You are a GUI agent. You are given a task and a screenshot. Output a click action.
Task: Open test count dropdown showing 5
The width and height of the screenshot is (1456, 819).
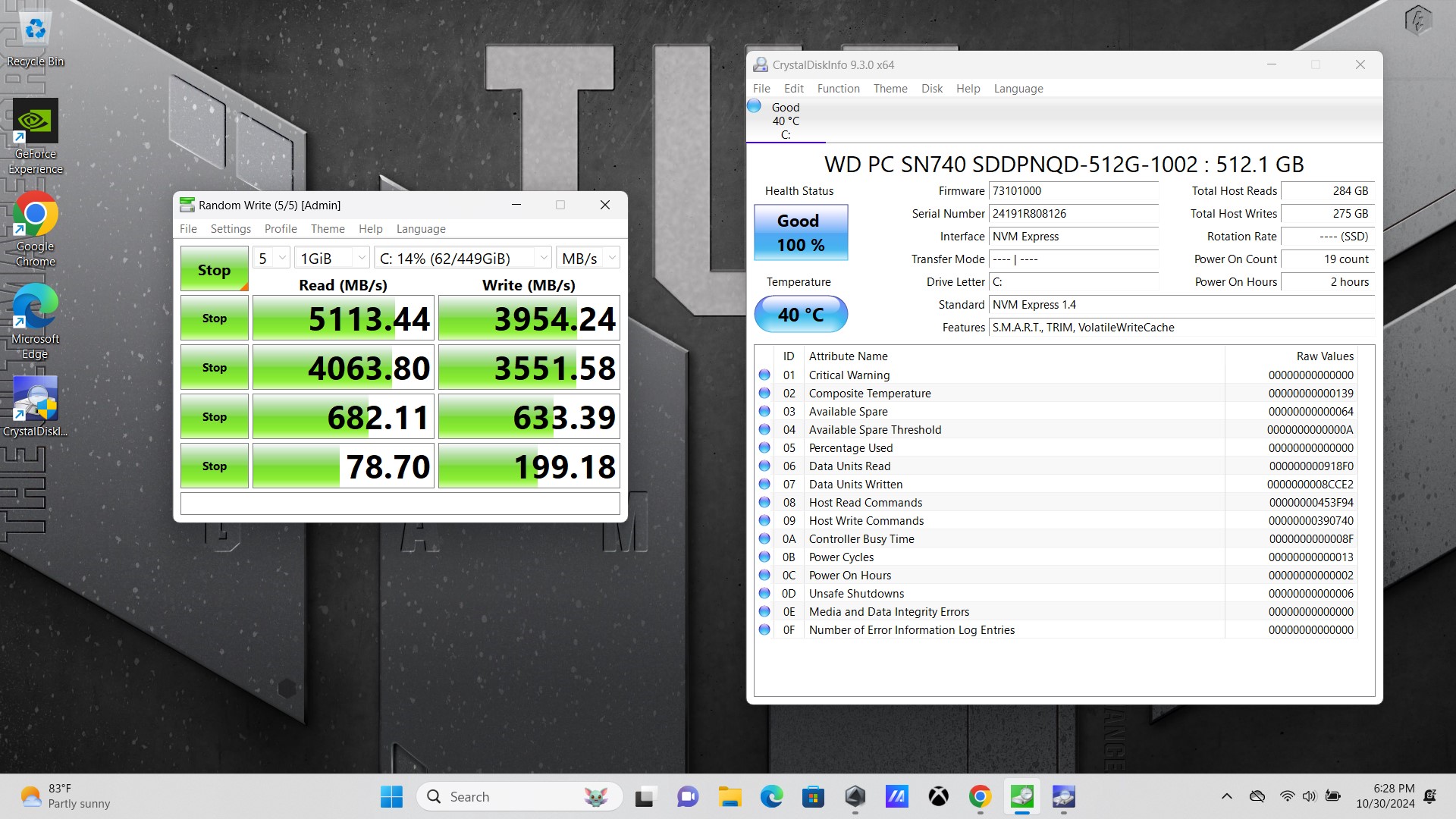tap(271, 259)
